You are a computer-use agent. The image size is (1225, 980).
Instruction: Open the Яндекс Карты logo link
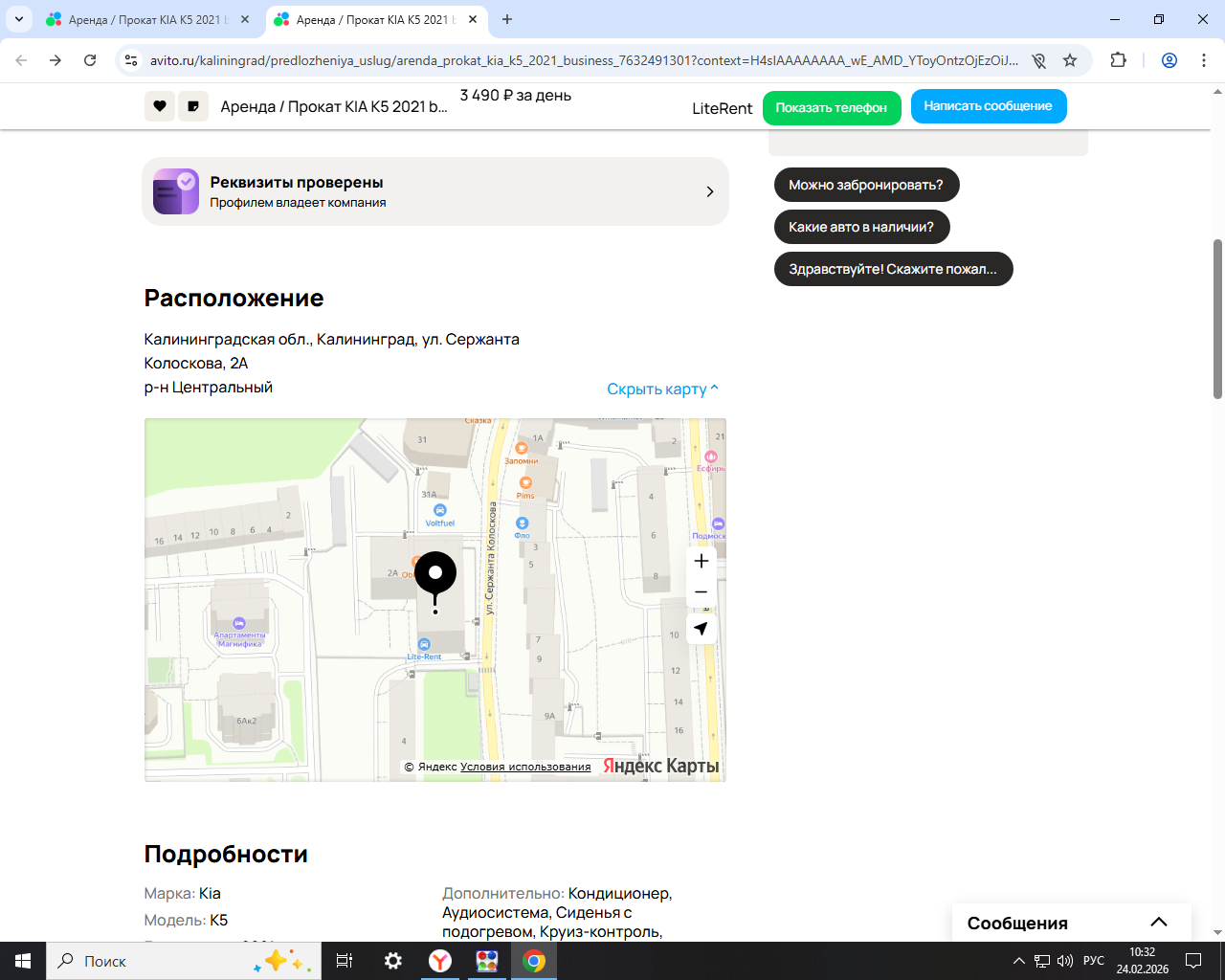tap(661, 766)
